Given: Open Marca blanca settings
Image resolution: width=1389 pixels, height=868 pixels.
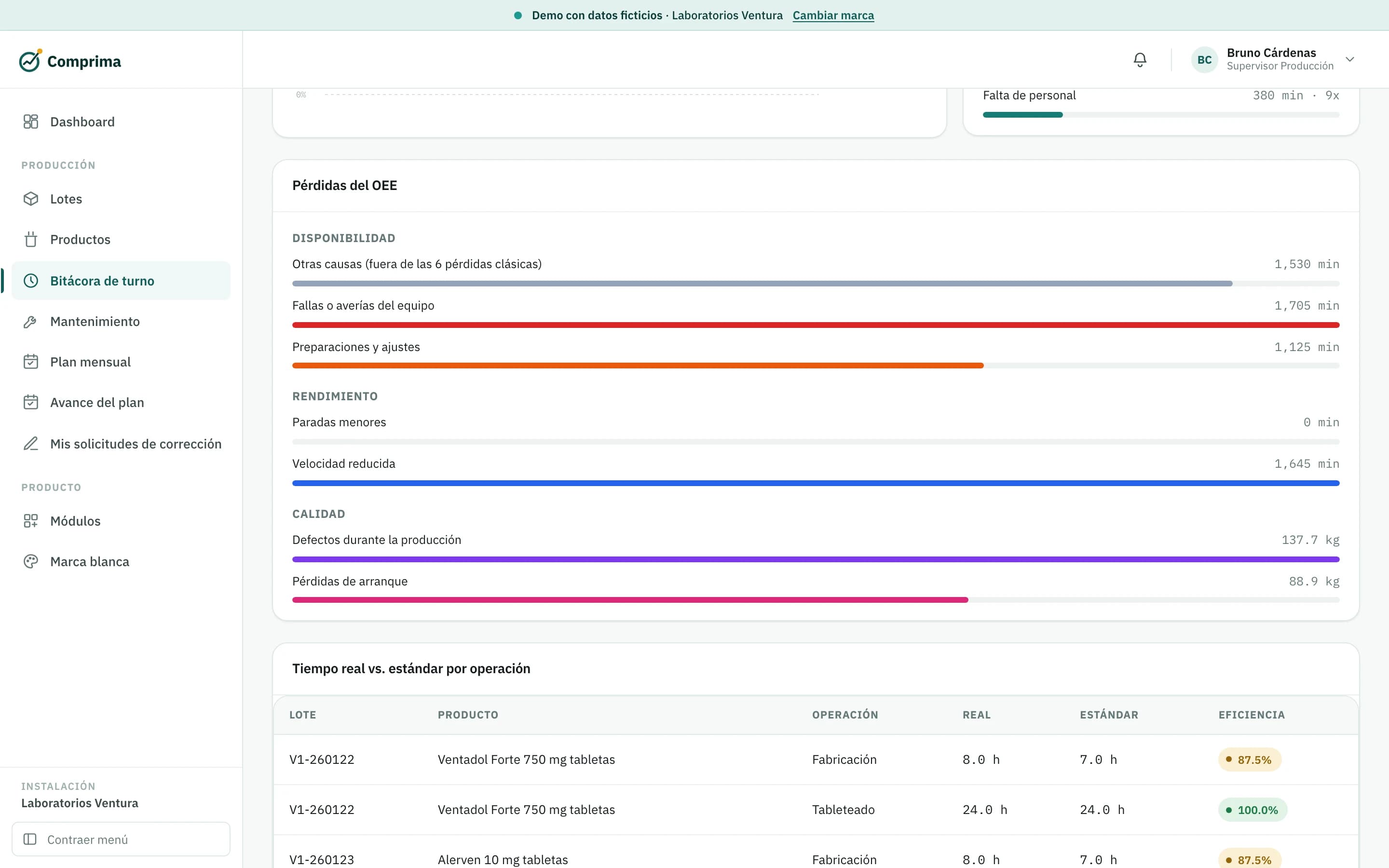Looking at the screenshot, I should 121,561.
